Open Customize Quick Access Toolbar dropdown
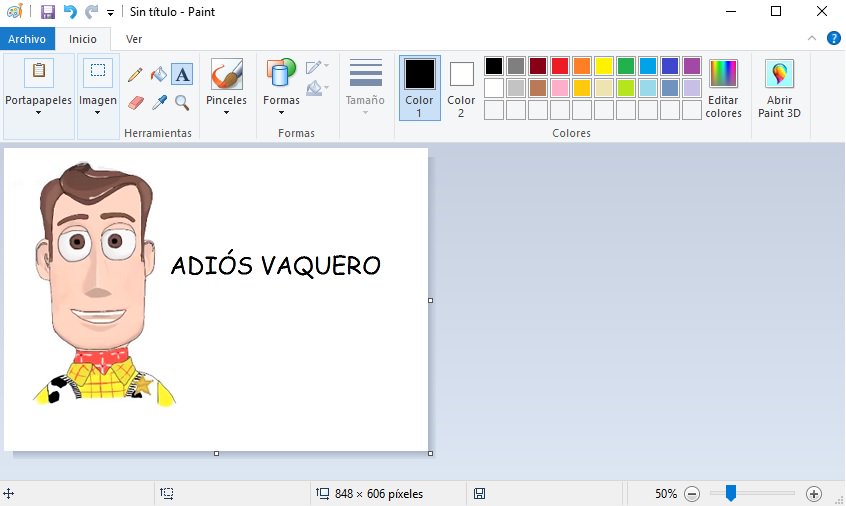Image resolution: width=846 pixels, height=506 pixels. pos(111,12)
